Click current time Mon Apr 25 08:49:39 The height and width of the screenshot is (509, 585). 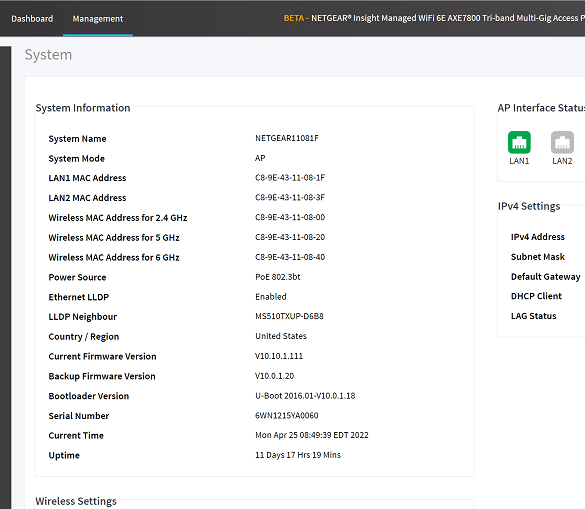coord(312,435)
